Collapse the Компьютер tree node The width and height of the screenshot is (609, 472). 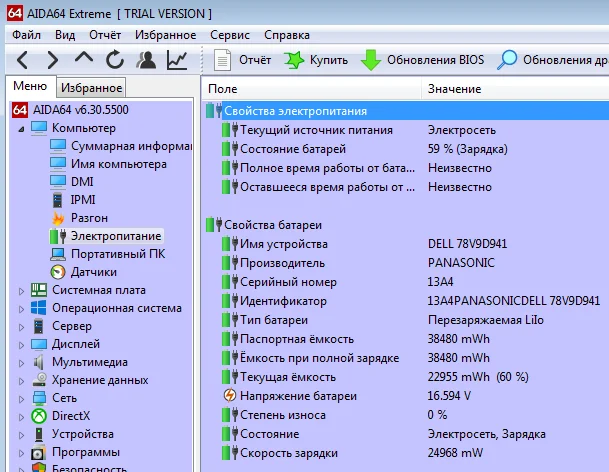coord(21,129)
